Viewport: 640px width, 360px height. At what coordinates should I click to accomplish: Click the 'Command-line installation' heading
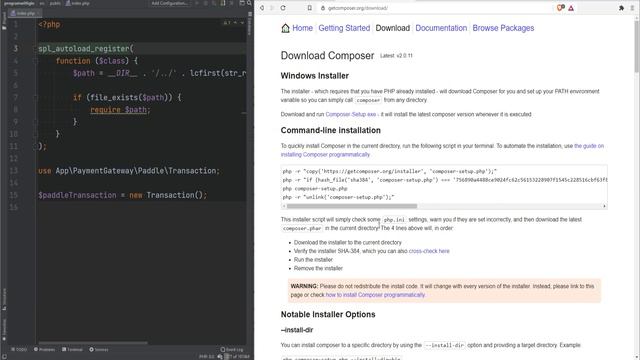tap(331, 130)
